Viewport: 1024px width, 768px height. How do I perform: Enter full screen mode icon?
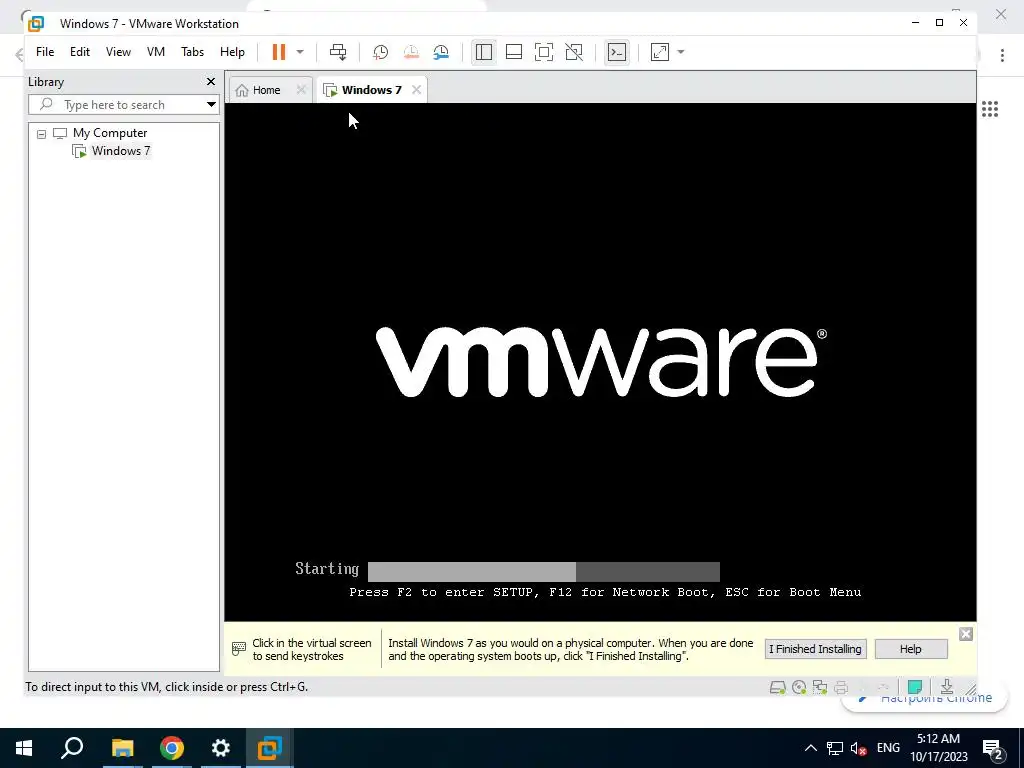544,52
